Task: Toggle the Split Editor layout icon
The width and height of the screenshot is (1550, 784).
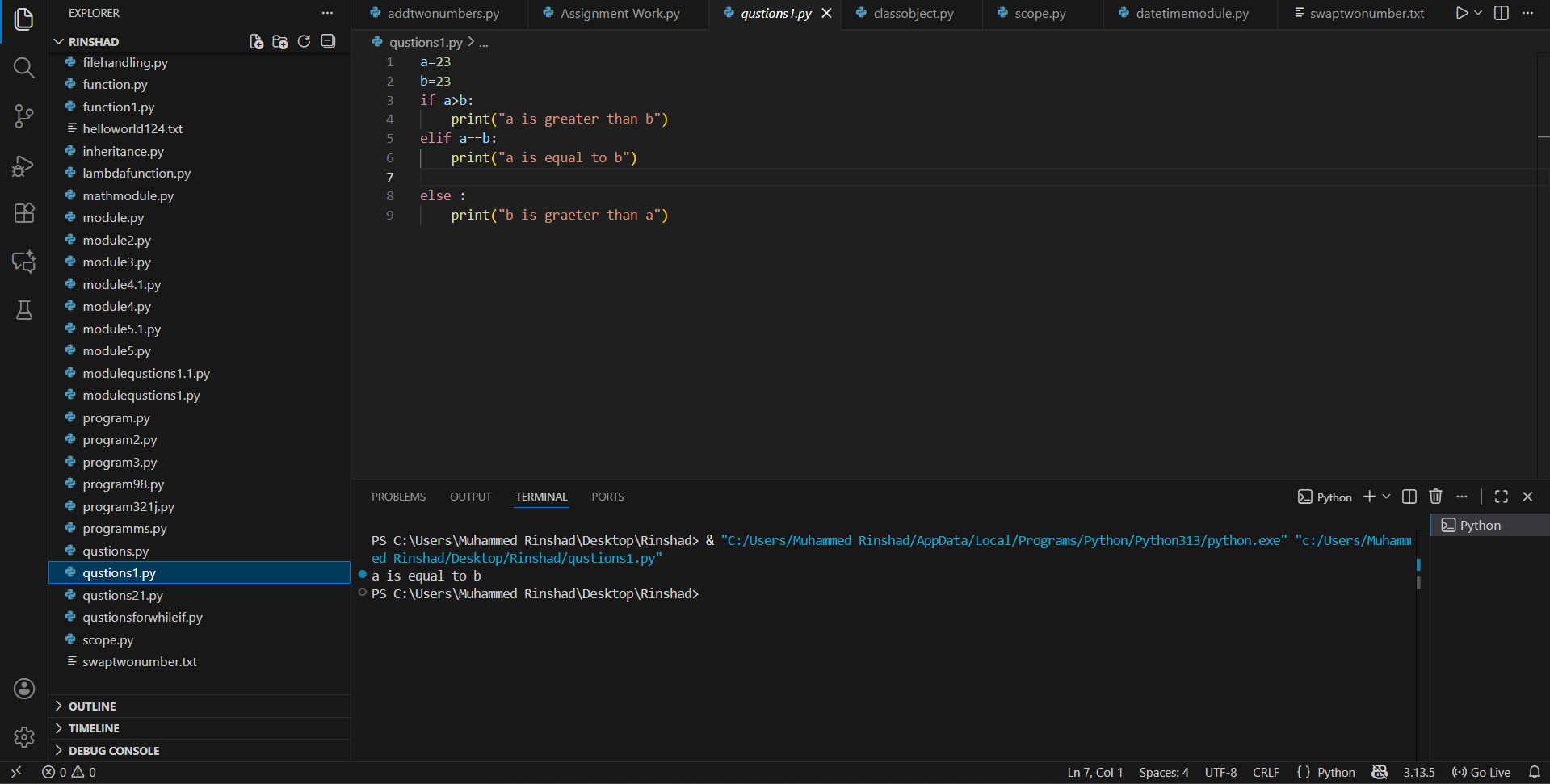Action: [1502, 13]
